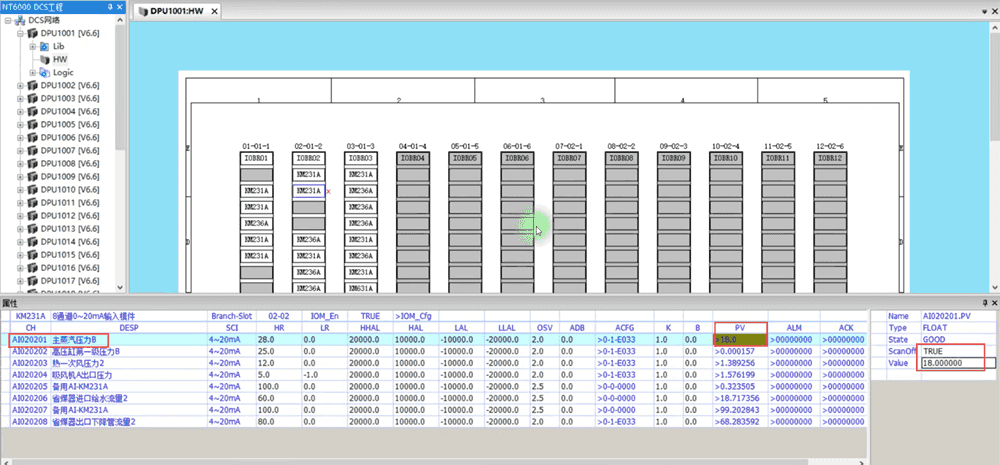Click the horizontal scrollbar under the properties table
Screen dimensions: 1000x465
click(434, 461)
